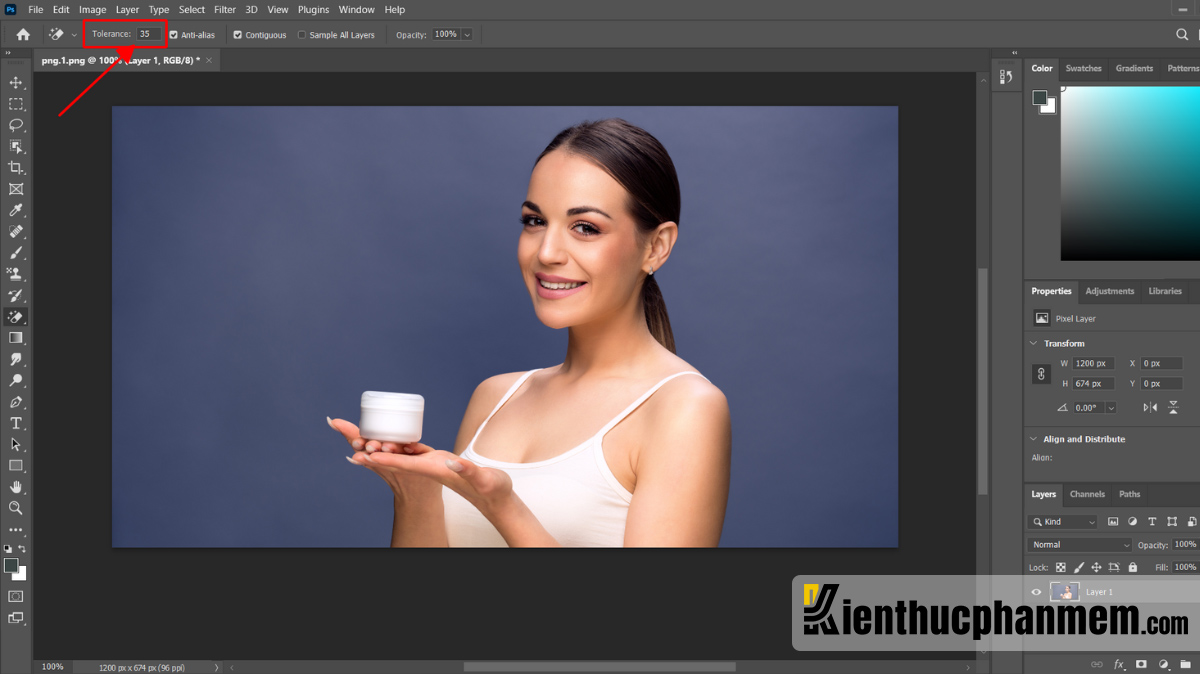The width and height of the screenshot is (1200, 674).
Task: Filter layers by pixel layers
Action: pos(1112,522)
